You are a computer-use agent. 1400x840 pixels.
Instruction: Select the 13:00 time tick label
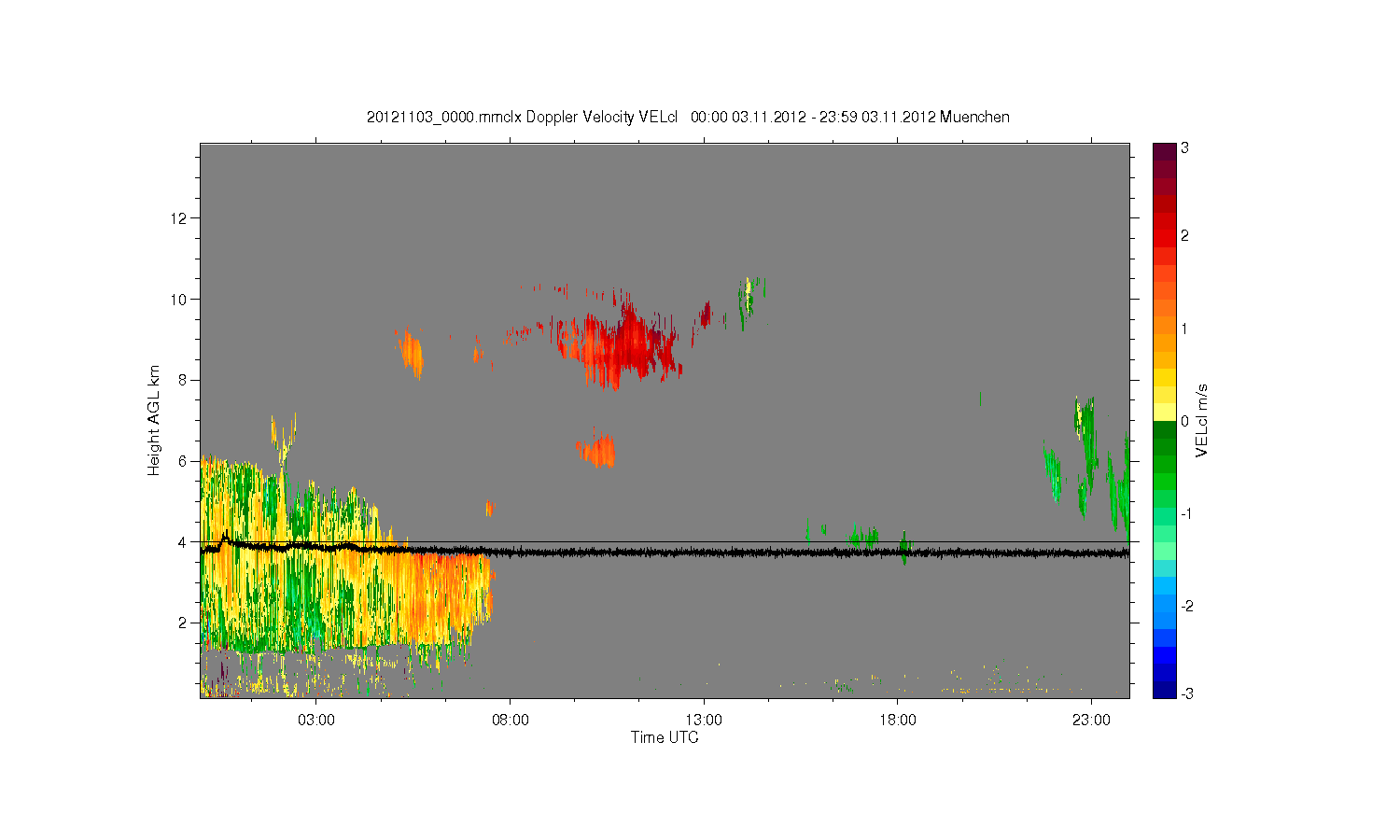pos(704,721)
